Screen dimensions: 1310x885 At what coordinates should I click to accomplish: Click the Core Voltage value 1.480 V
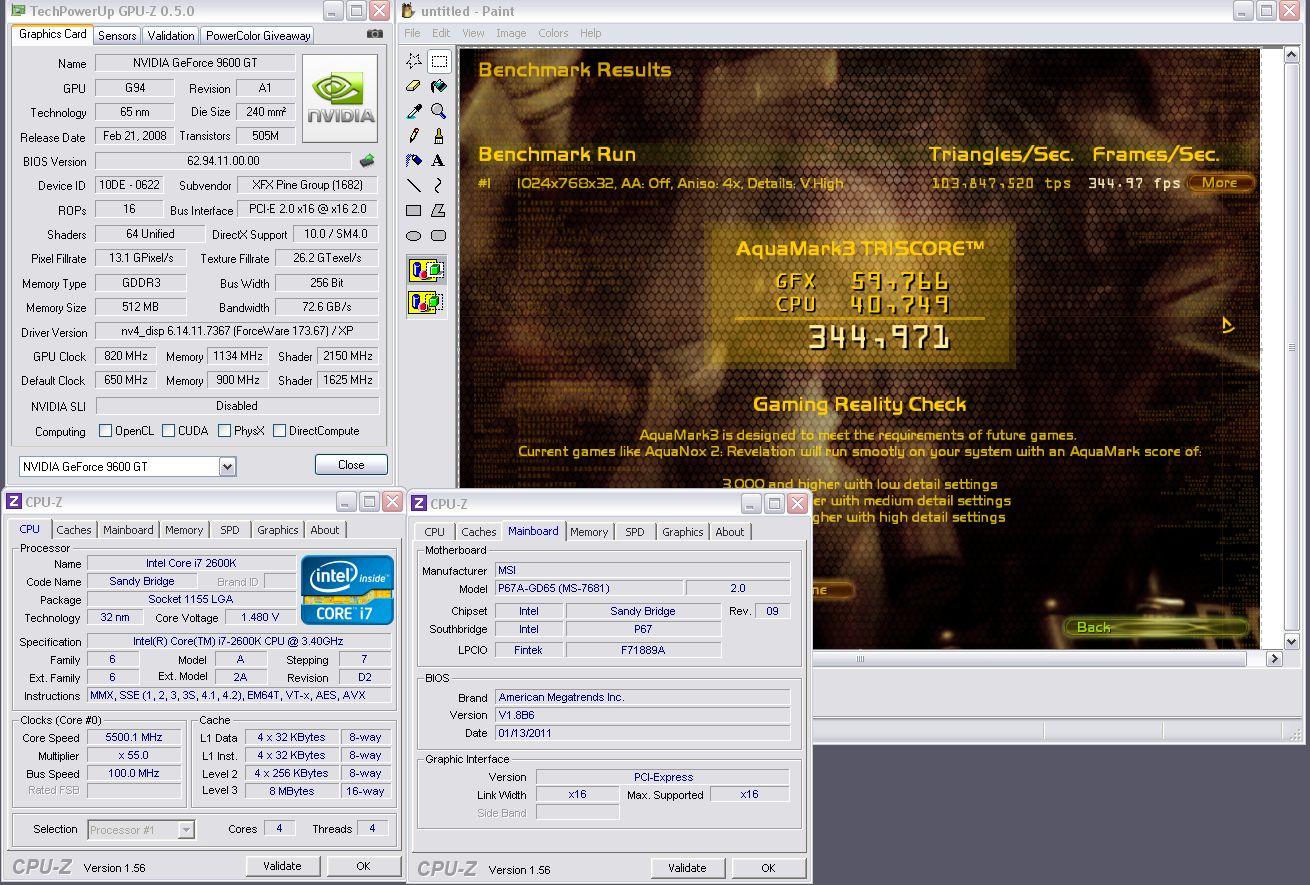pos(261,618)
